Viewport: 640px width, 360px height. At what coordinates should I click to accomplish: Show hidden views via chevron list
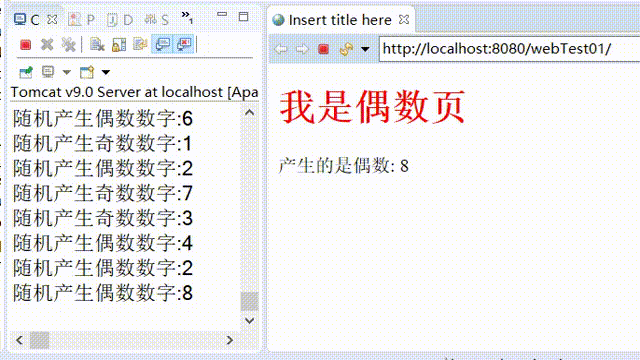point(187,17)
